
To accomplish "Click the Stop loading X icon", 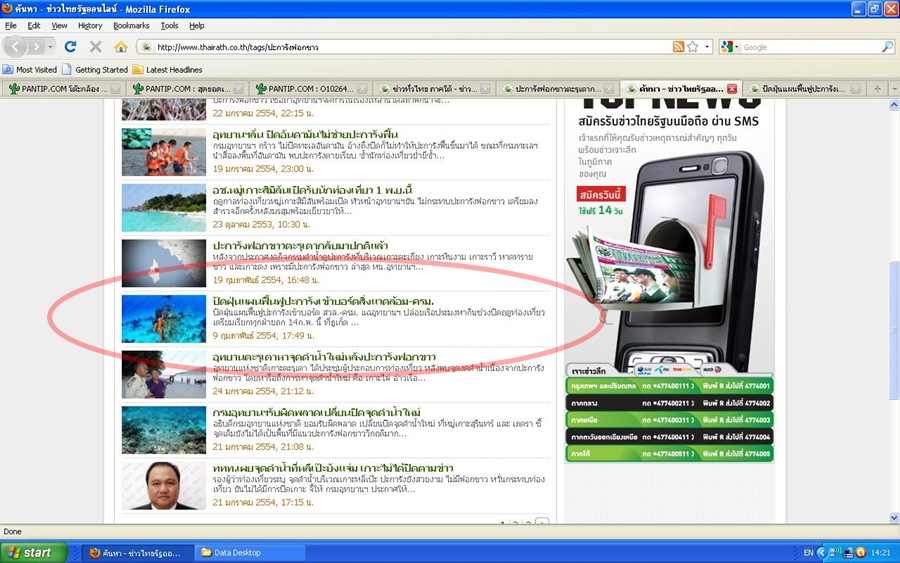I will coord(96,46).
